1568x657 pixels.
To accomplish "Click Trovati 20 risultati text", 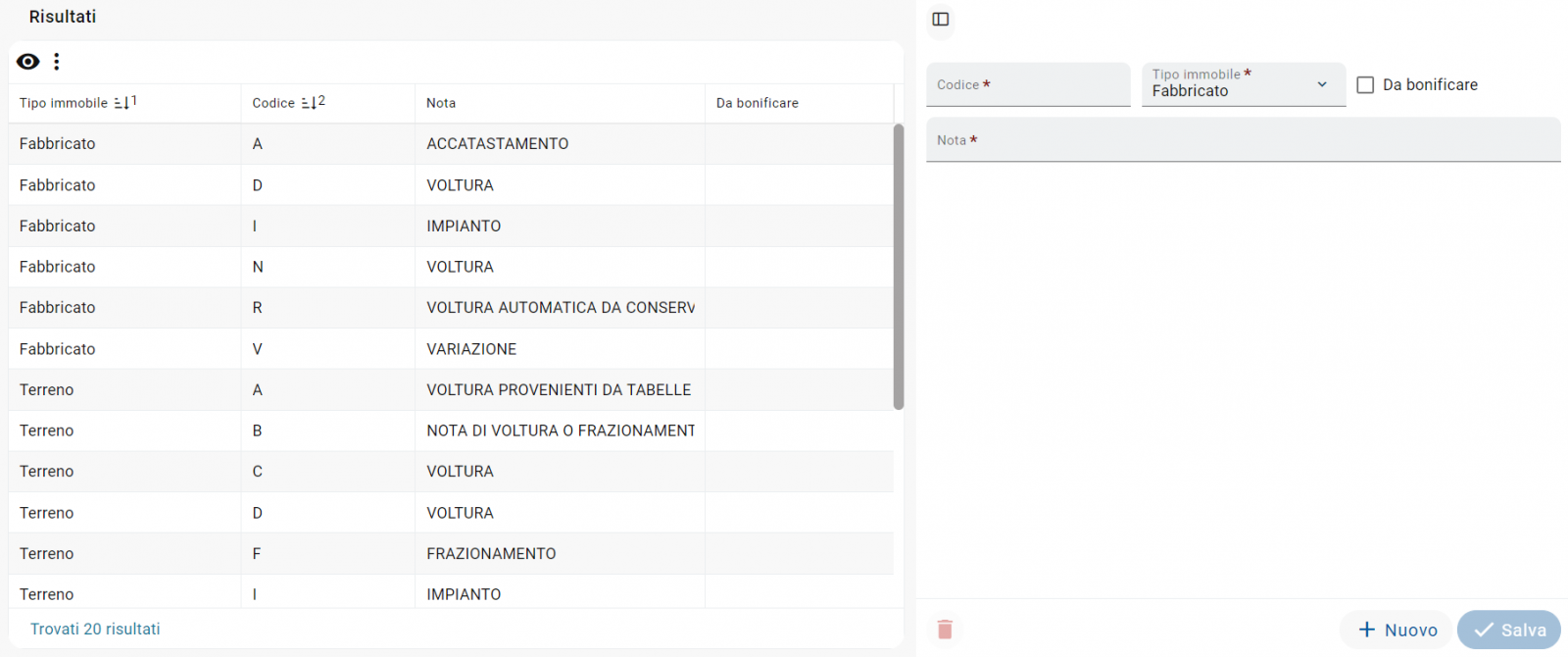I will point(95,630).
